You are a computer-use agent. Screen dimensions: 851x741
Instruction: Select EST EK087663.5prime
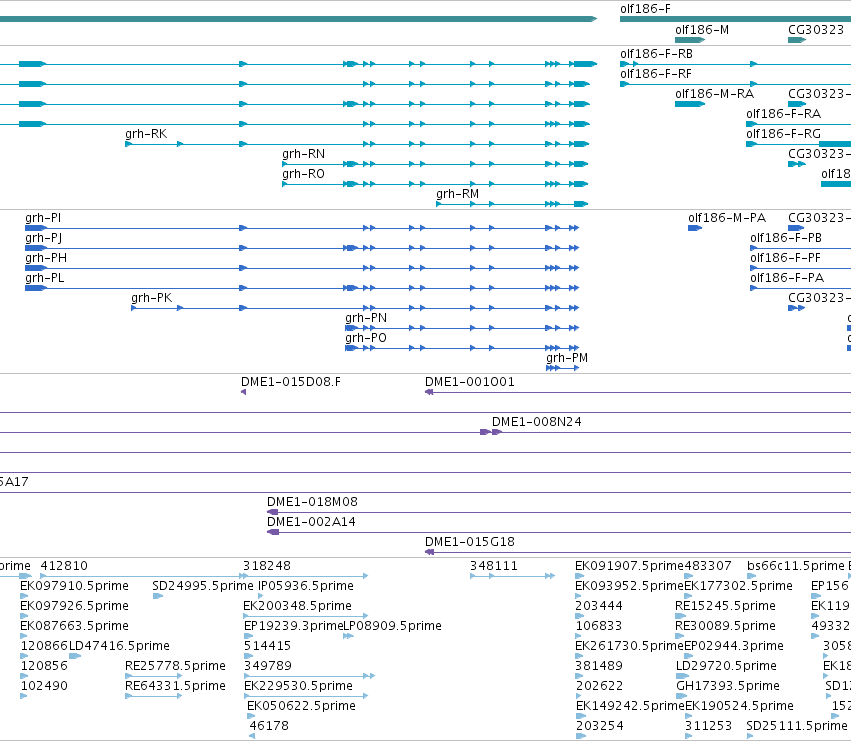point(74,626)
